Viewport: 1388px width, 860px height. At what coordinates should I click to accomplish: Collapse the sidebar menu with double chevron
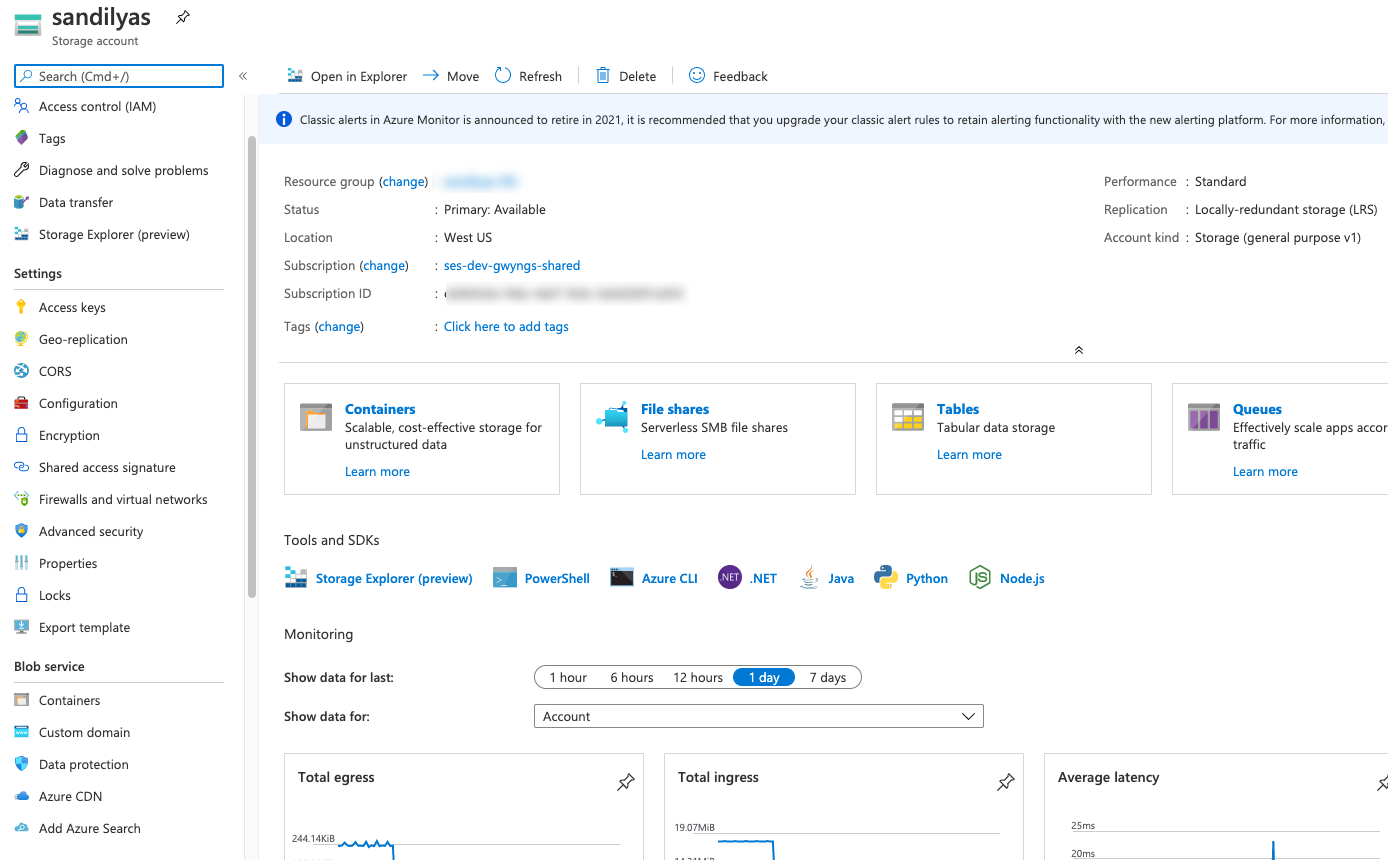click(243, 76)
